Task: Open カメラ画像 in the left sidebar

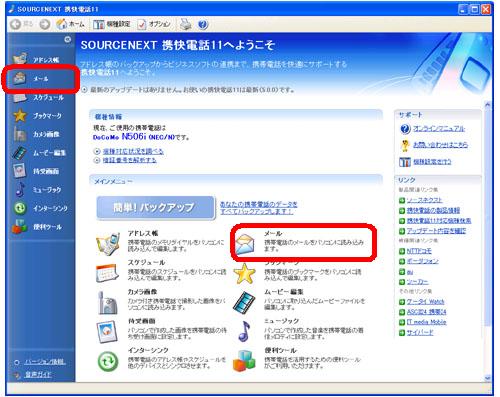Action: [x=36, y=134]
